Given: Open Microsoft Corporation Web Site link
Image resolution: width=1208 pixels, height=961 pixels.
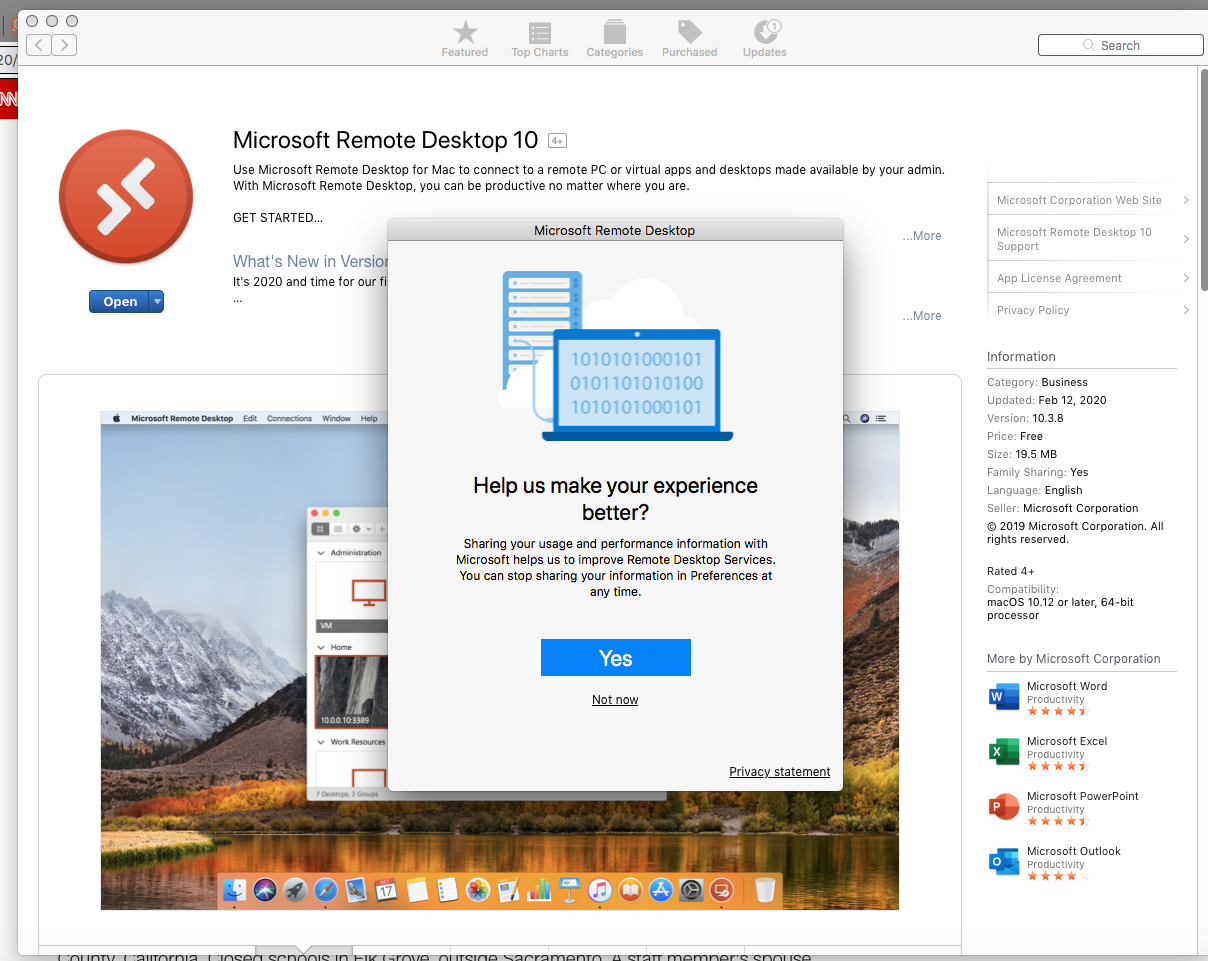Looking at the screenshot, I should click(1080, 200).
